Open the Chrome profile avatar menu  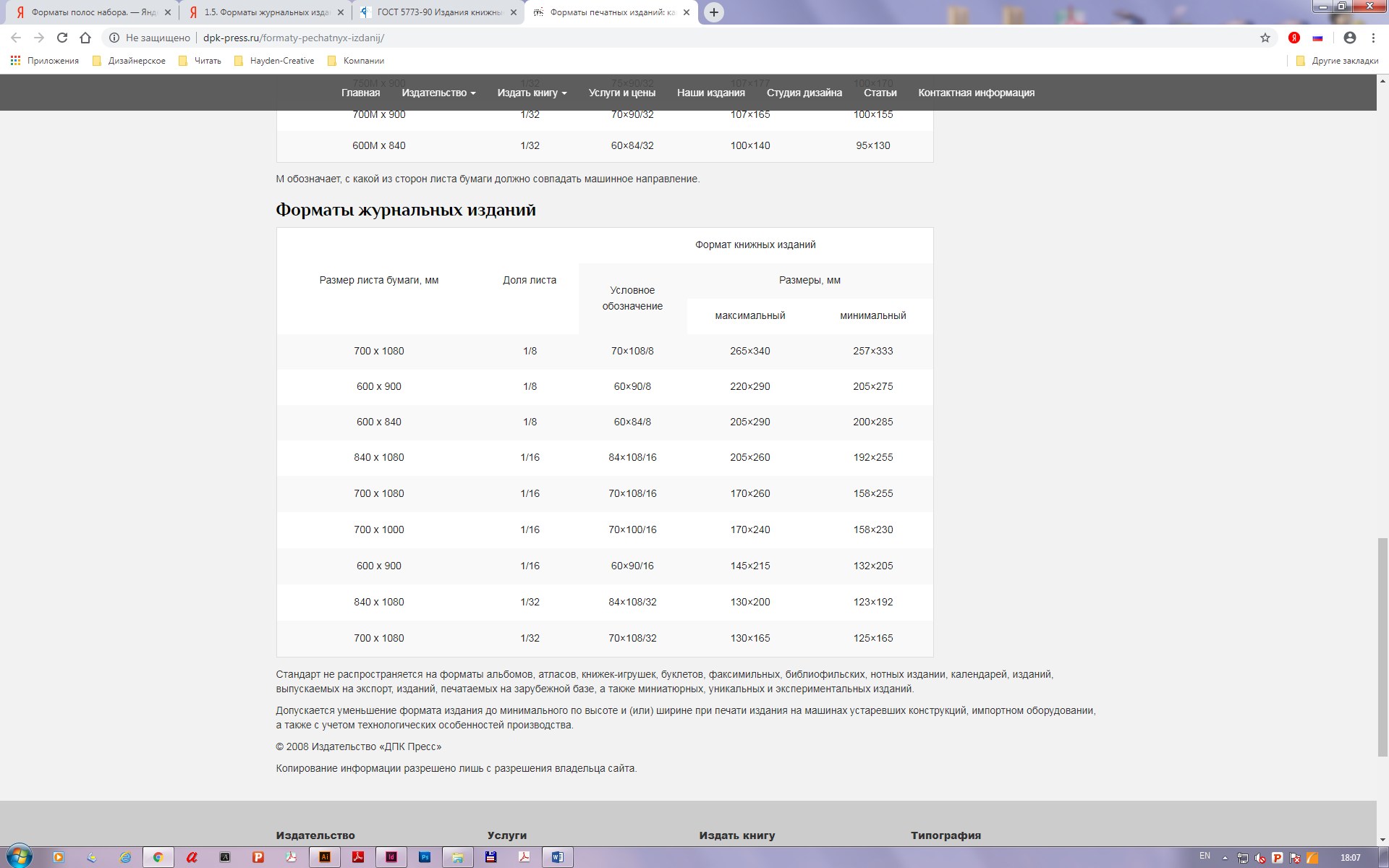pyautogui.click(x=1349, y=38)
